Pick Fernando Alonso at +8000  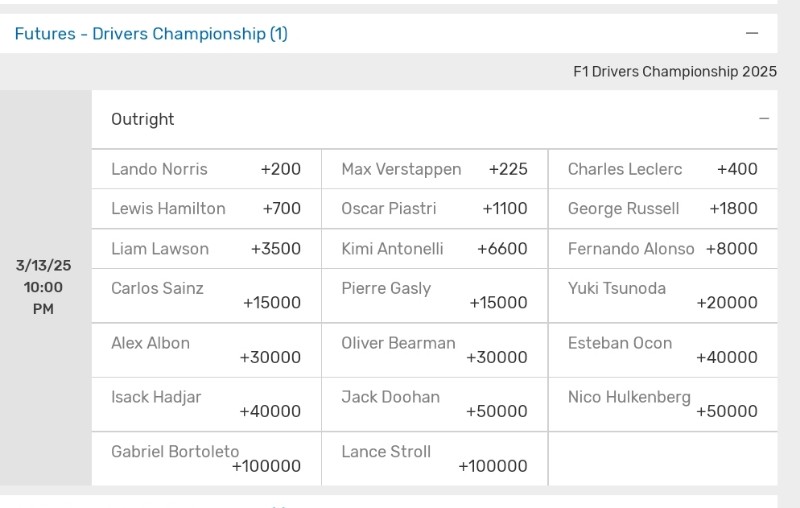tap(663, 249)
